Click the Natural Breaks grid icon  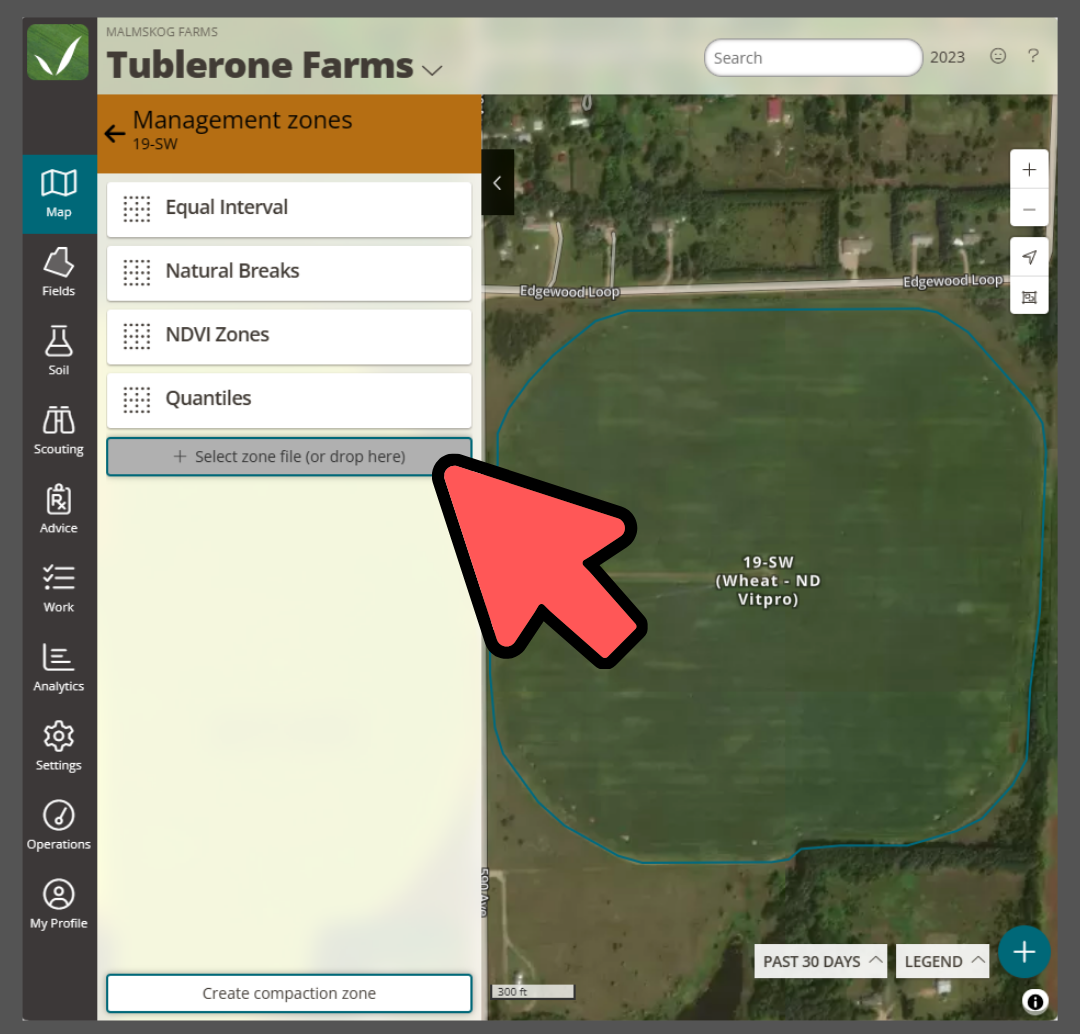[x=136, y=272]
